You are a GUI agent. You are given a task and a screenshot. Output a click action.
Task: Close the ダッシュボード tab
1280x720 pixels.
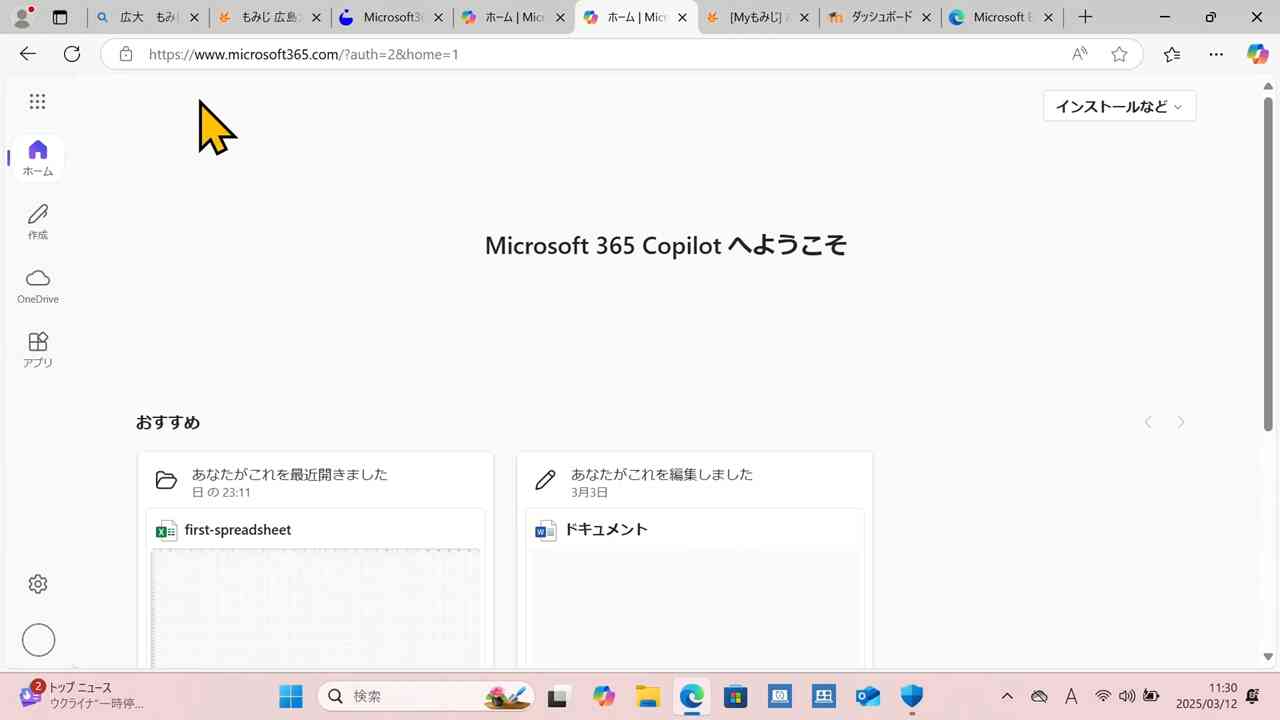[x=926, y=17]
